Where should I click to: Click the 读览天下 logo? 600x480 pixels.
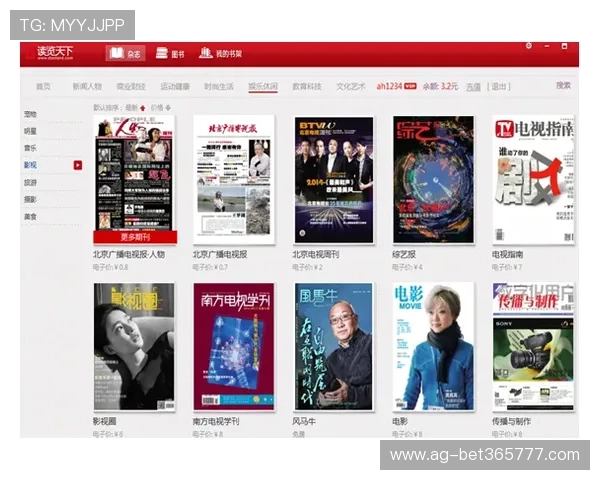(55, 52)
